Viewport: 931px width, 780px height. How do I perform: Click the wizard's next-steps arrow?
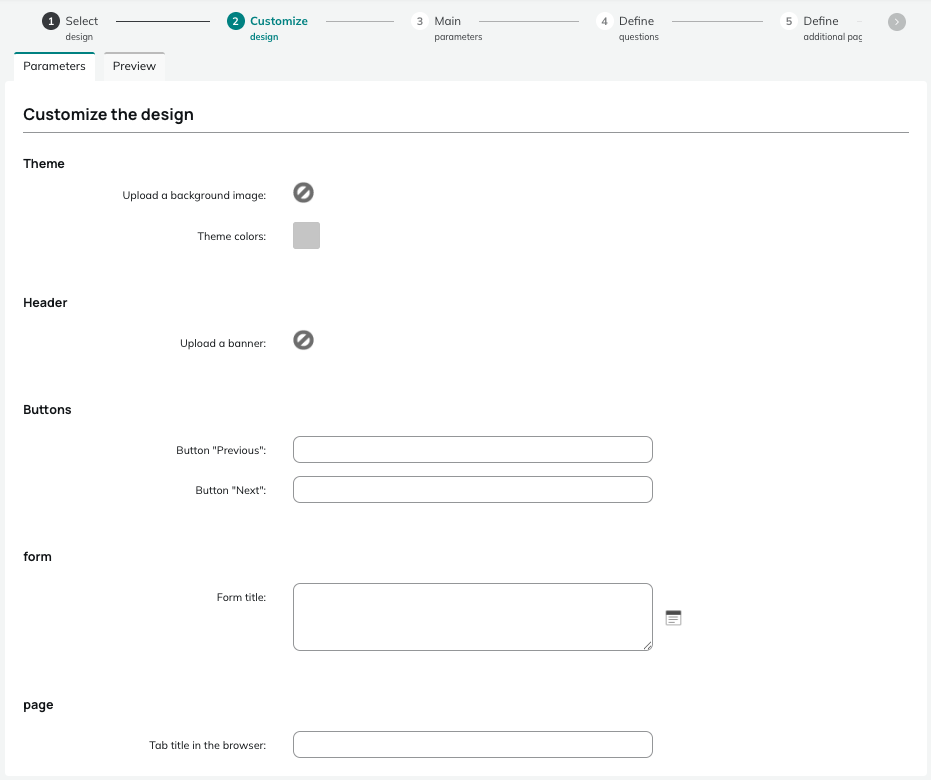[x=897, y=22]
